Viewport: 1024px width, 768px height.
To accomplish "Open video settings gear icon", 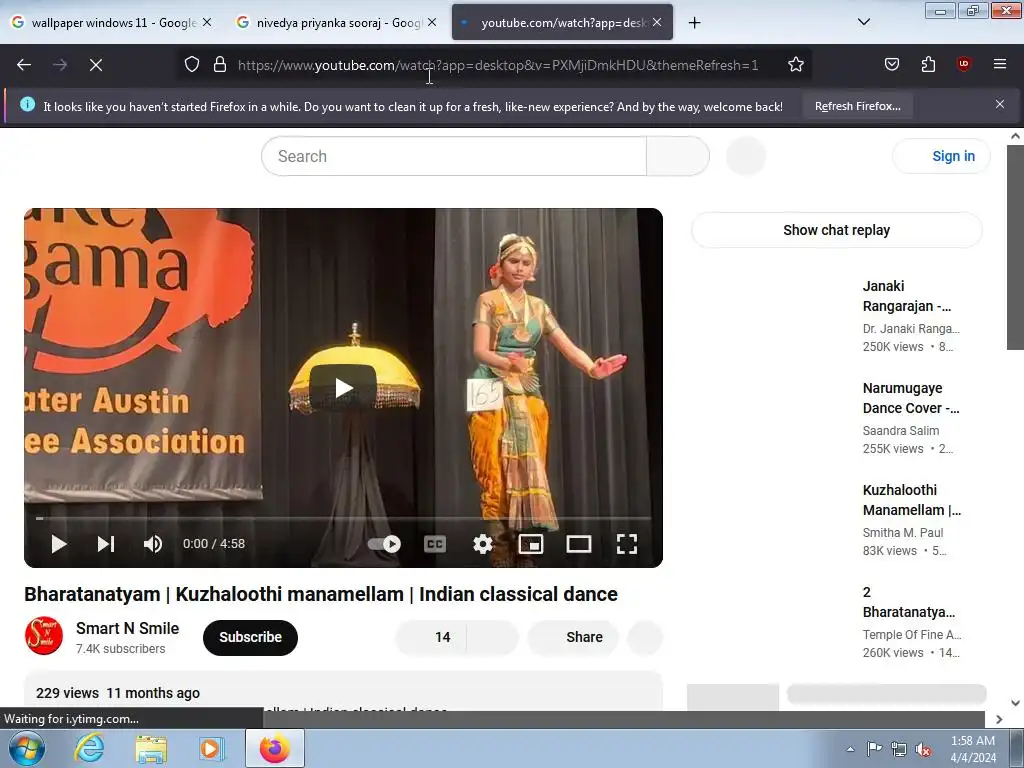I will click(x=483, y=544).
